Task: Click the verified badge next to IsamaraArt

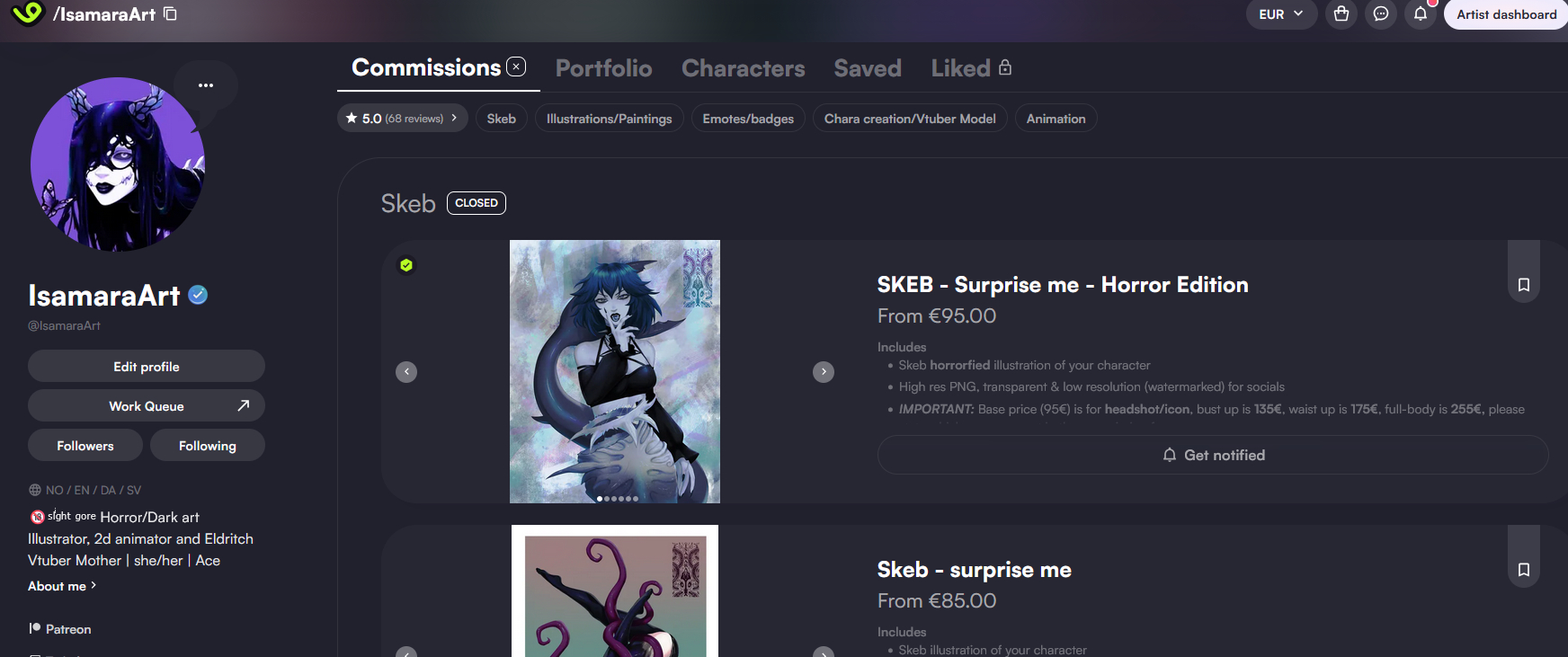Action: pyautogui.click(x=198, y=295)
